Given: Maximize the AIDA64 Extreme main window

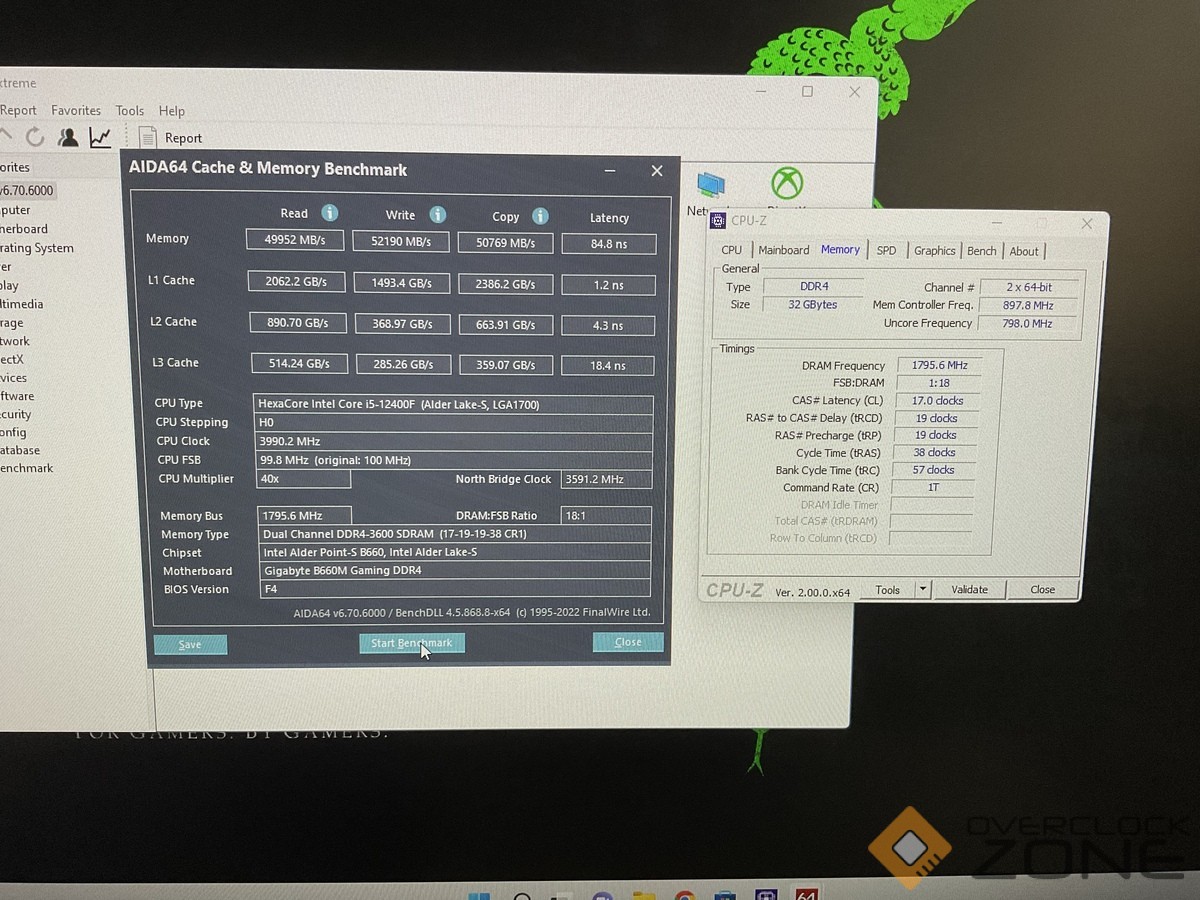Looking at the screenshot, I should [x=807, y=91].
